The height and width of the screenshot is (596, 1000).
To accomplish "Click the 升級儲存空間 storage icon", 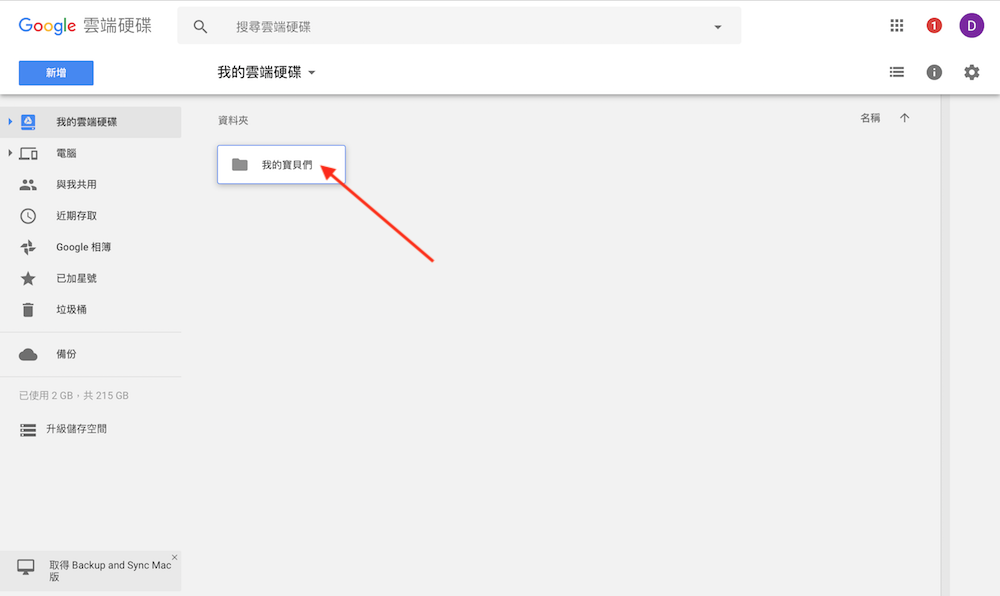I will 28,430.
